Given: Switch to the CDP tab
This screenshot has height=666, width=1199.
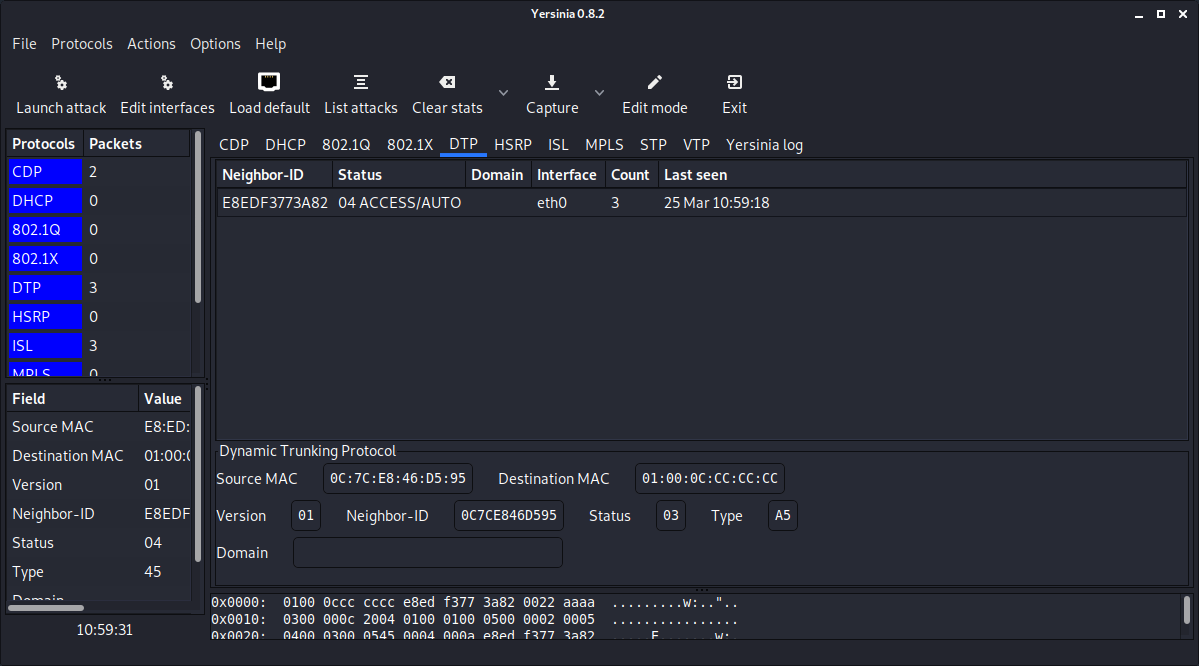Looking at the screenshot, I should pos(234,145).
